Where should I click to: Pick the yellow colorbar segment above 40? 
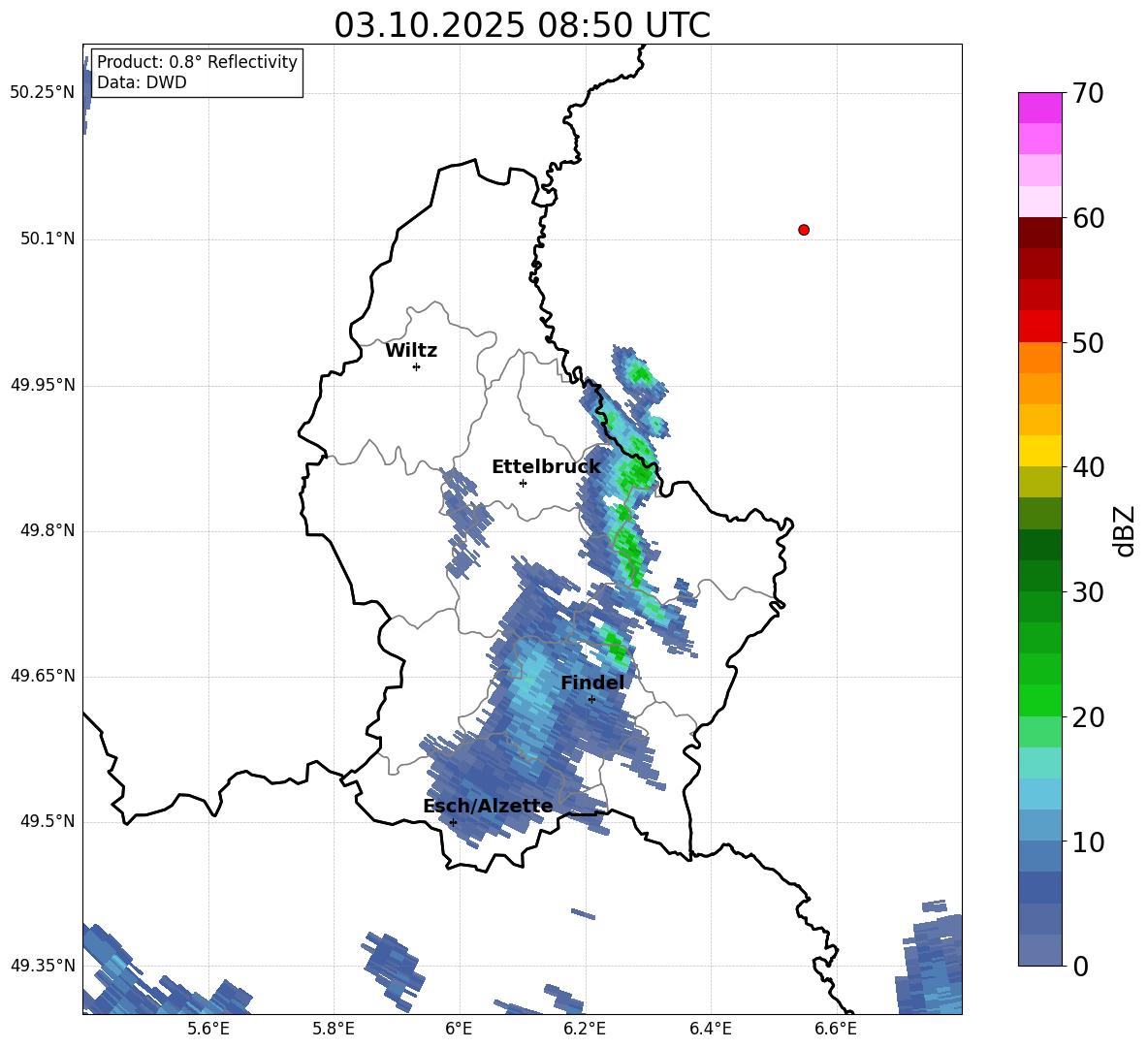click(1039, 451)
